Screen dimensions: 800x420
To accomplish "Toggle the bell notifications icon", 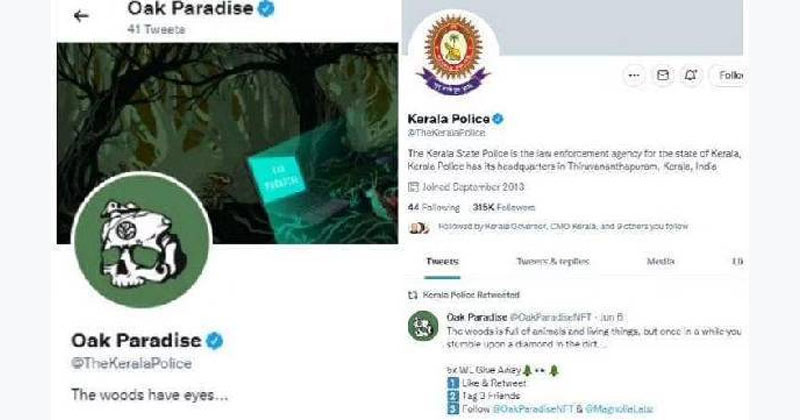I will [x=691, y=76].
